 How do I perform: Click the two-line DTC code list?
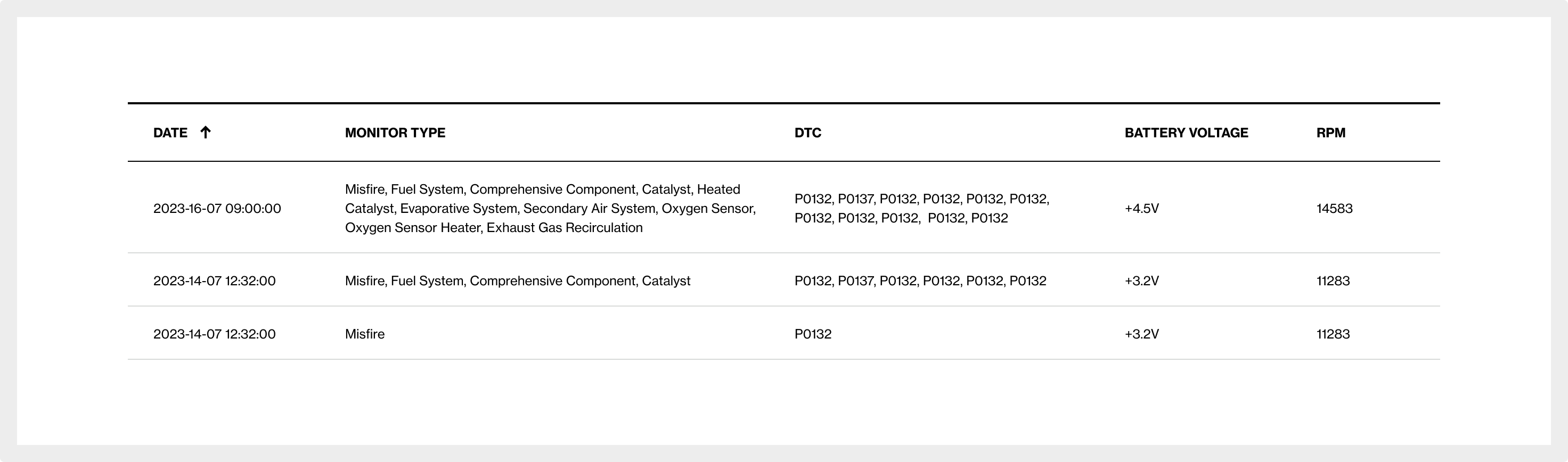tap(921, 209)
